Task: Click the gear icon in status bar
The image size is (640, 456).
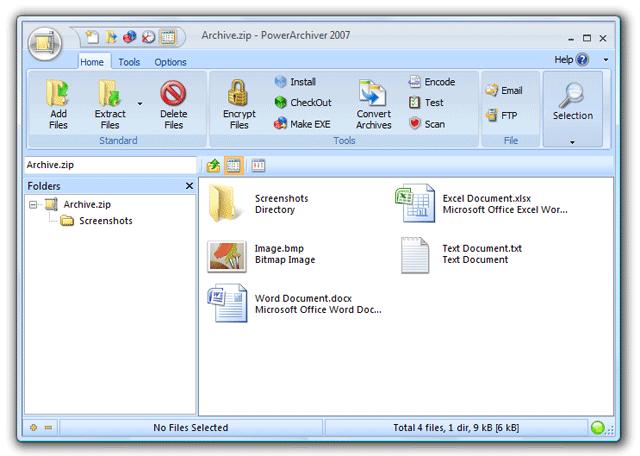Action: (x=33, y=427)
